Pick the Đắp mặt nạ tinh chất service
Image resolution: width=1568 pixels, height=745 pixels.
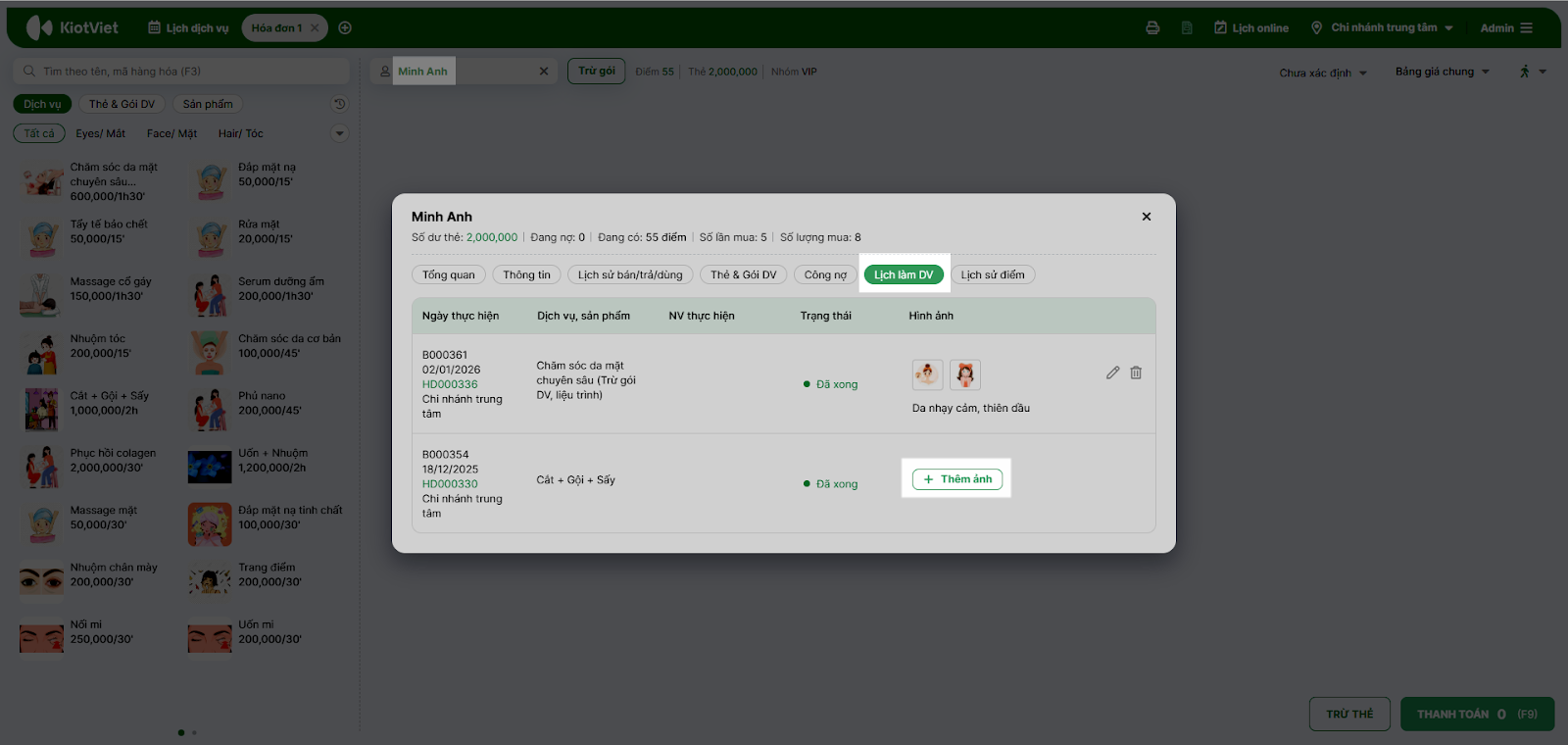click(263, 524)
